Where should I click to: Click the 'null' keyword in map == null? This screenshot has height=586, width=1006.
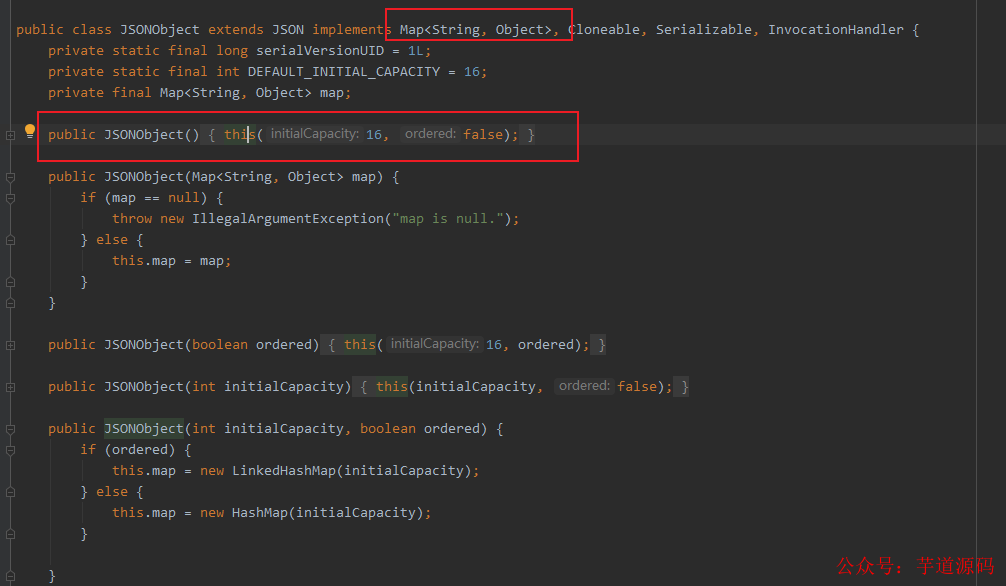coord(183,198)
